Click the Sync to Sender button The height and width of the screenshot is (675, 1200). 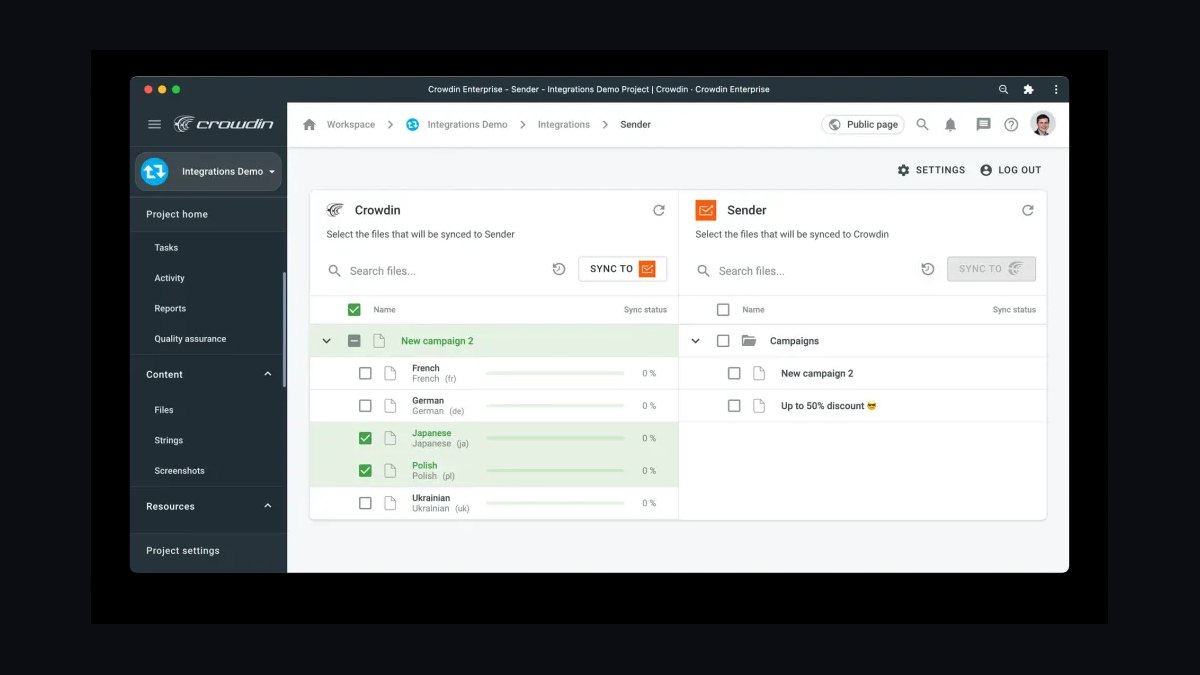(x=622, y=269)
